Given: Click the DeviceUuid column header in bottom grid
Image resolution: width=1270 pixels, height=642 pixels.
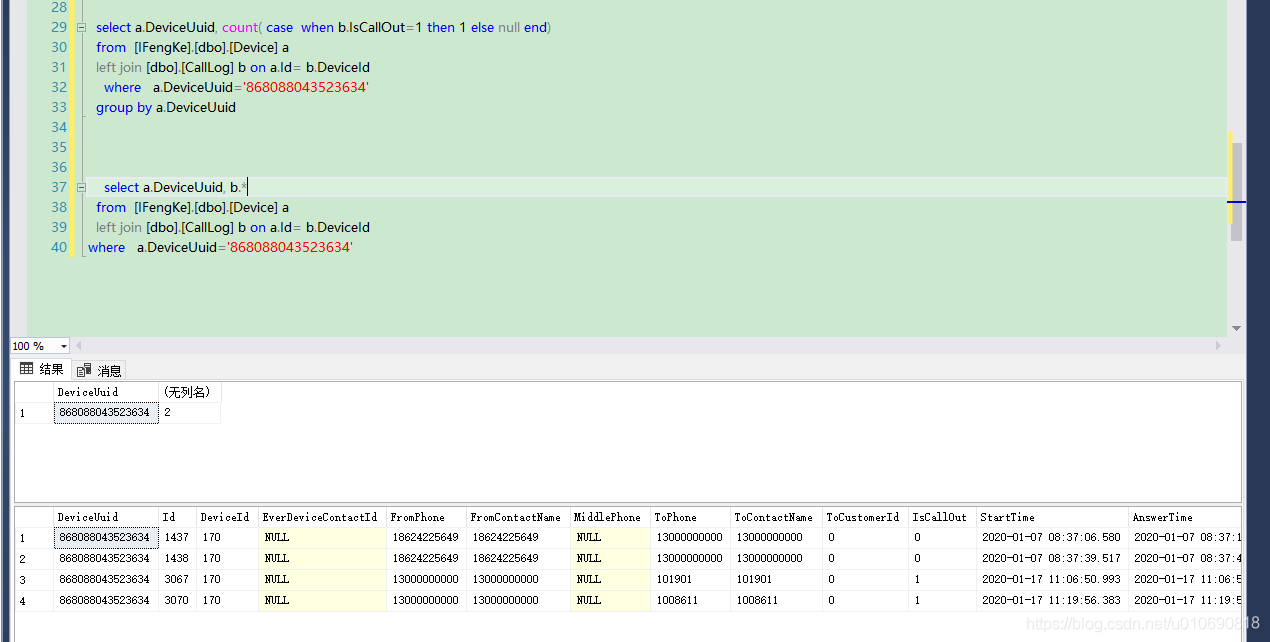Looking at the screenshot, I should coord(105,517).
